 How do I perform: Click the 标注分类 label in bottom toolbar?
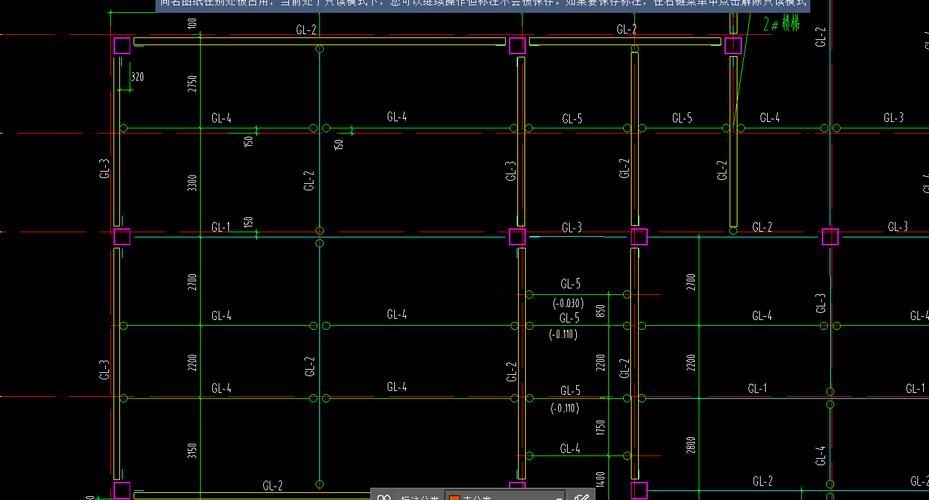[418, 497]
